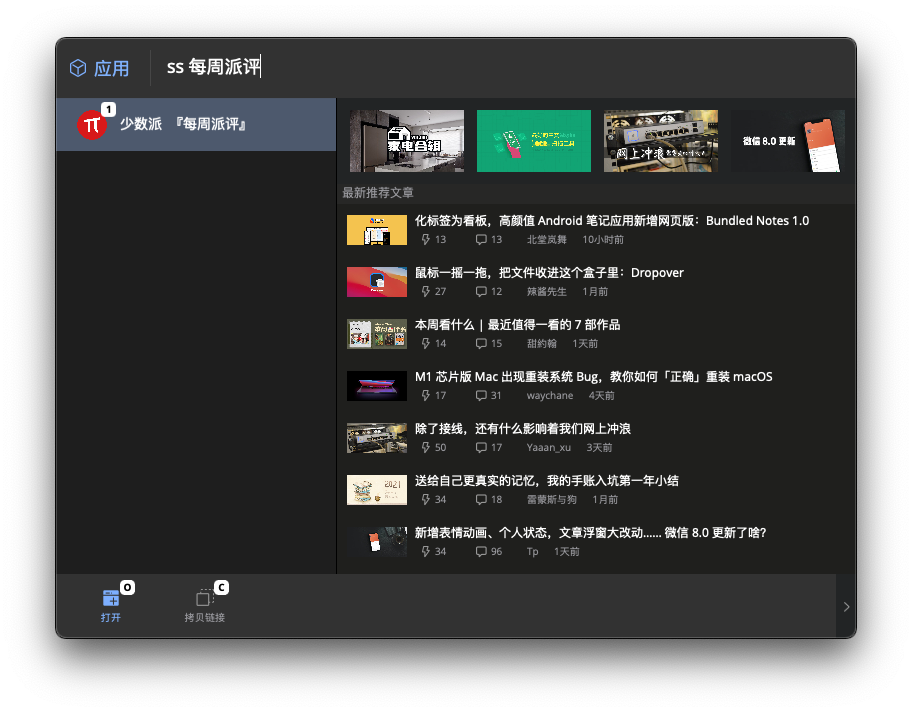Viewport: 912px width, 712px height.
Task: Click the likes icon on 手账 article
Action: click(426, 499)
